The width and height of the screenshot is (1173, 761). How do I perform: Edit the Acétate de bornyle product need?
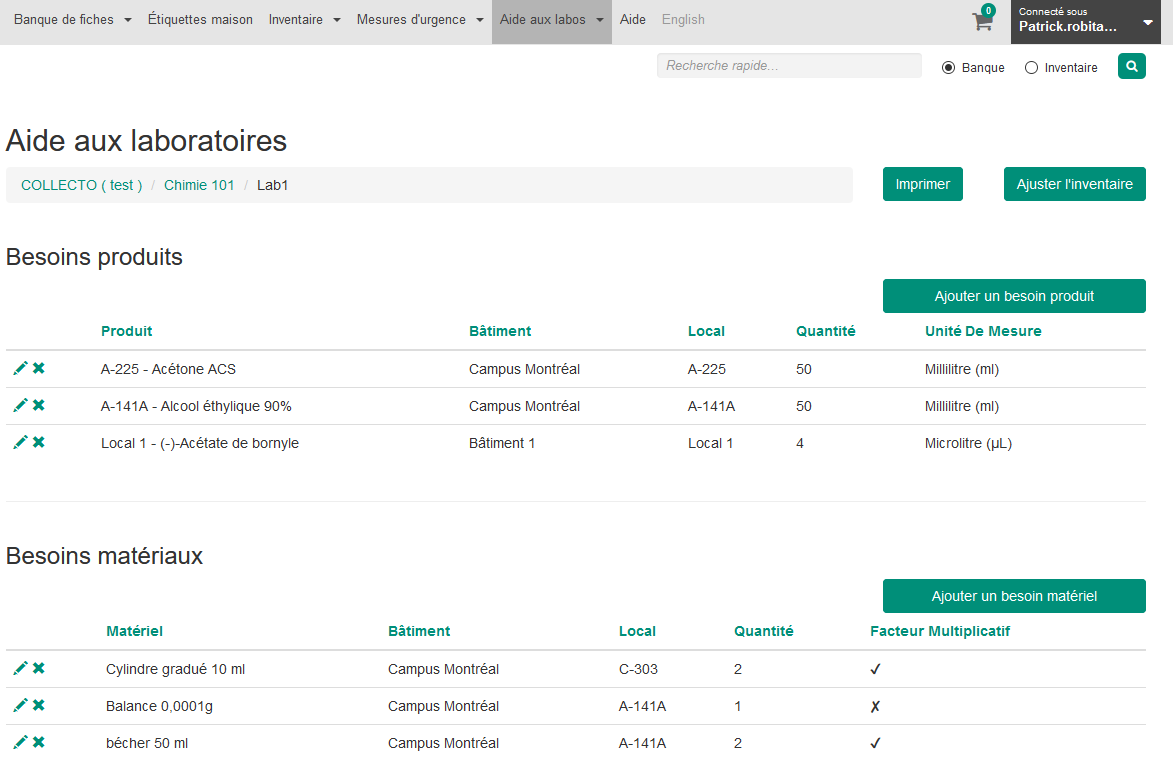20,443
